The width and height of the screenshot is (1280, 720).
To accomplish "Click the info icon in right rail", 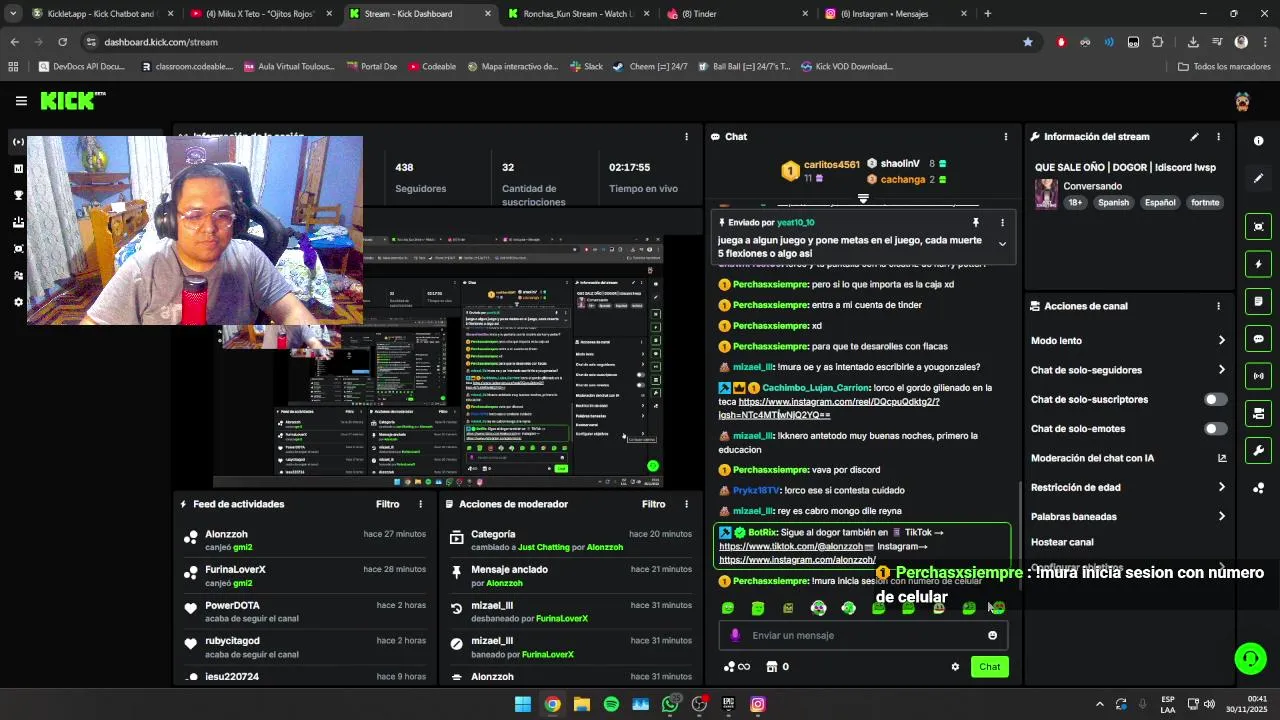I will point(1259,141).
